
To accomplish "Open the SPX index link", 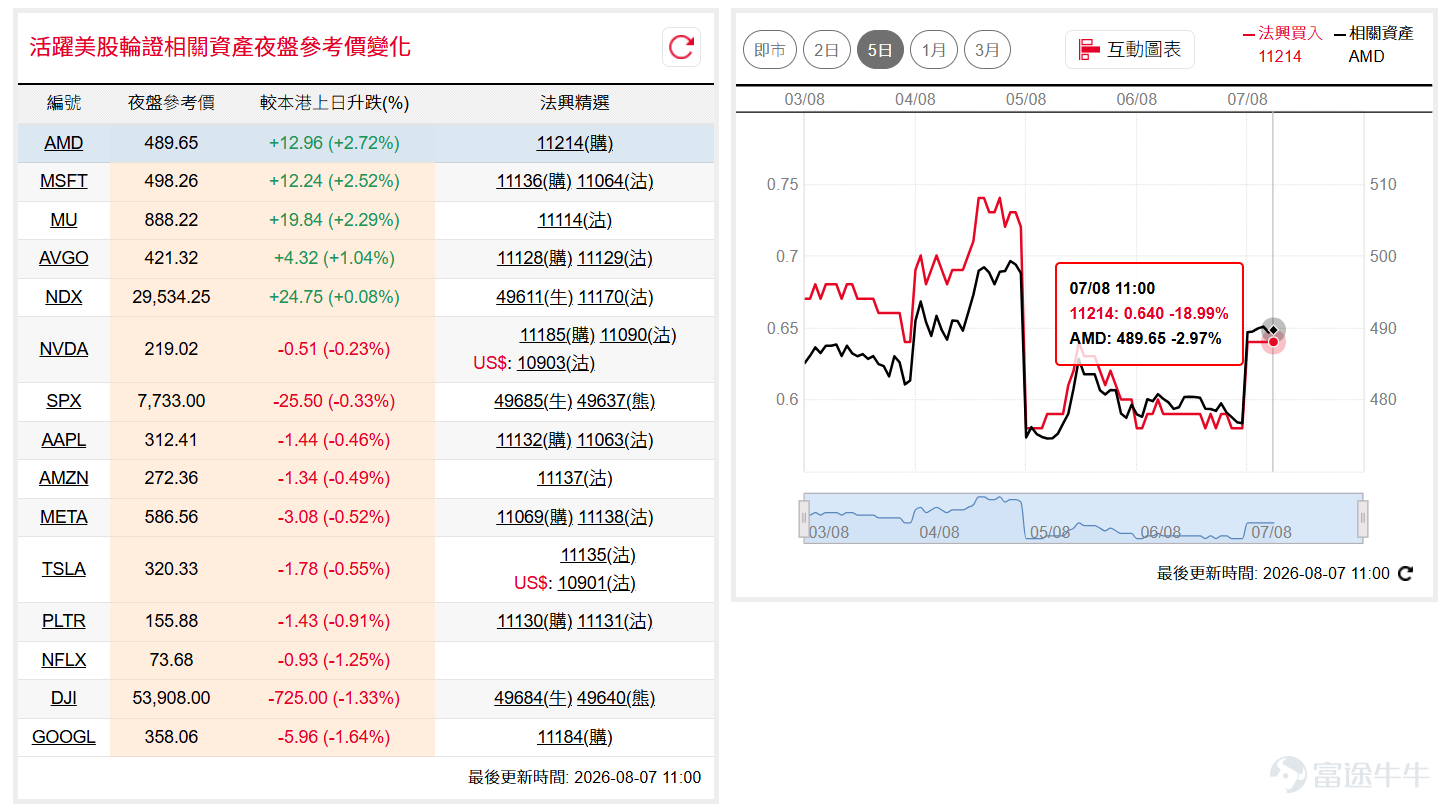I will pyautogui.click(x=64, y=401).
